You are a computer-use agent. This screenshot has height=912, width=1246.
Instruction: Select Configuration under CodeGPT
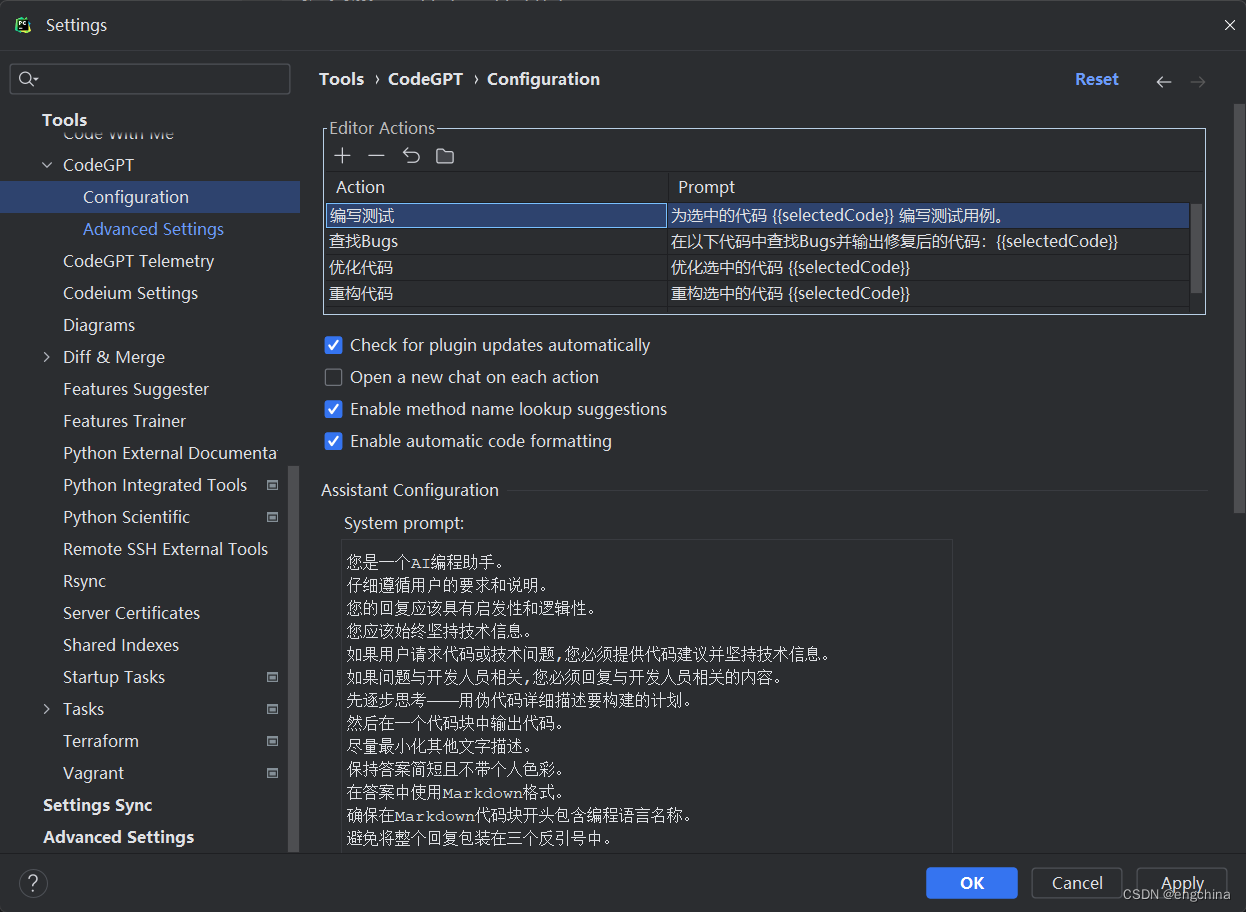click(x=150, y=197)
